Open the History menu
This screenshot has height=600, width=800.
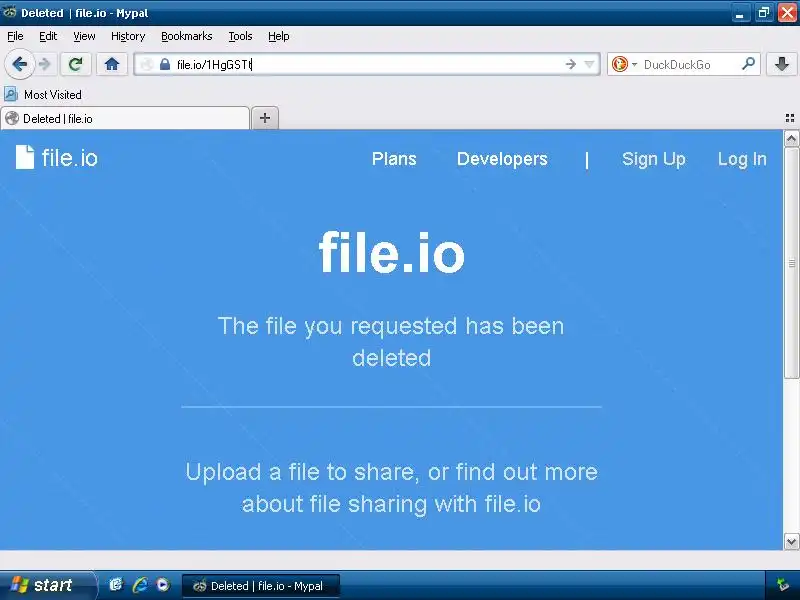click(128, 36)
